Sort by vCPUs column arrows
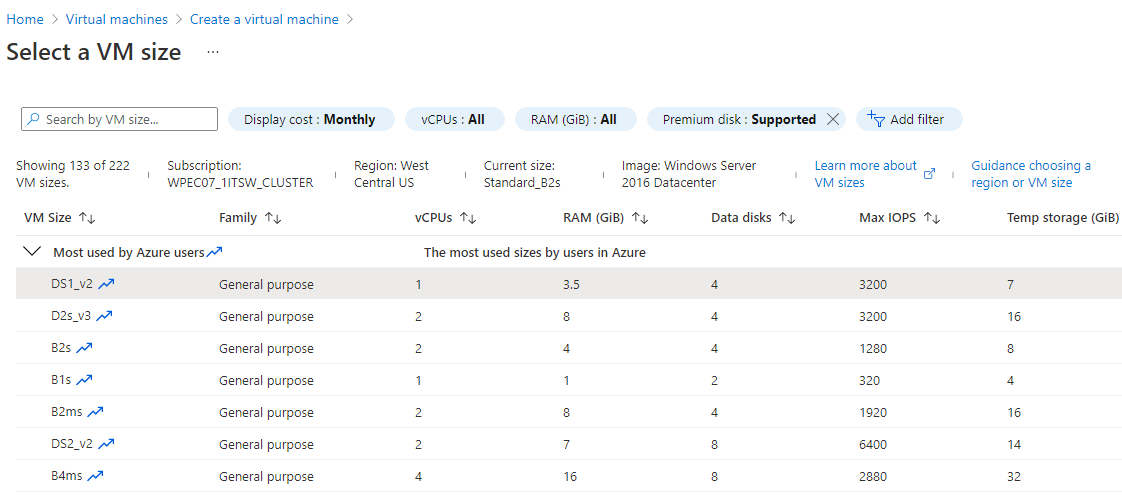The image size is (1122, 495). point(468,217)
